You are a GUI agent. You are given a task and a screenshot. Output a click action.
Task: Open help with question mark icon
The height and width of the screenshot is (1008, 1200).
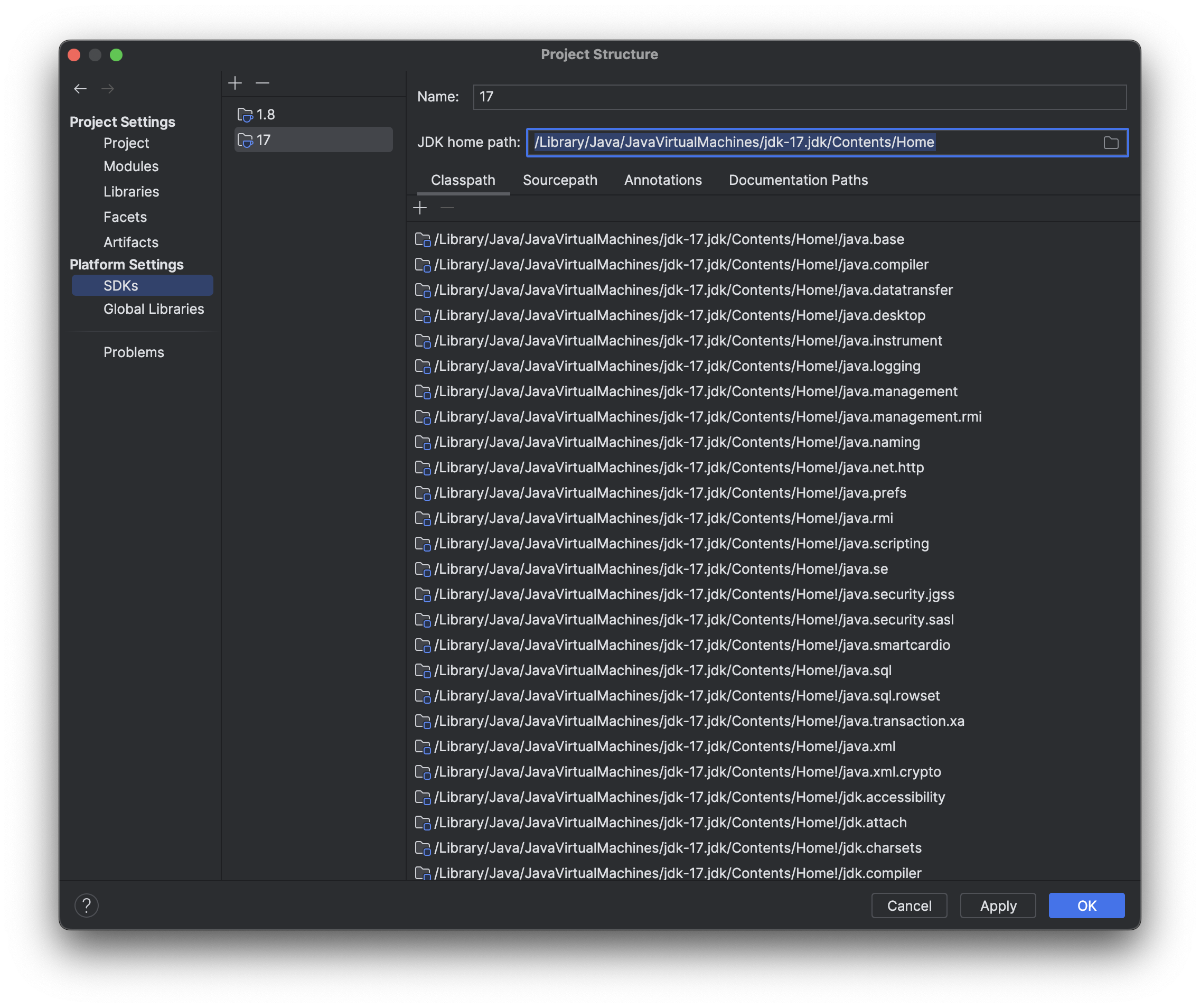click(x=87, y=905)
